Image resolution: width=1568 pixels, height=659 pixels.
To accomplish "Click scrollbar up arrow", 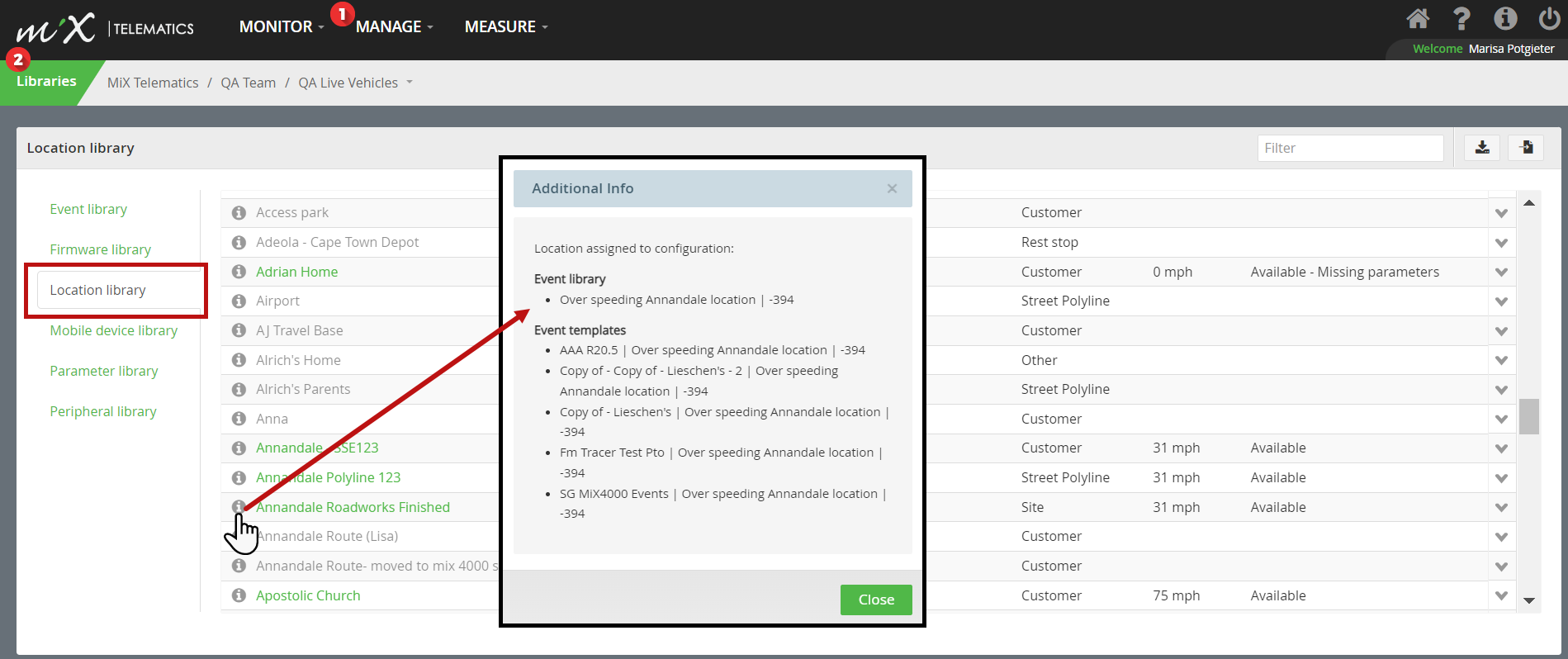I will (x=1528, y=203).
